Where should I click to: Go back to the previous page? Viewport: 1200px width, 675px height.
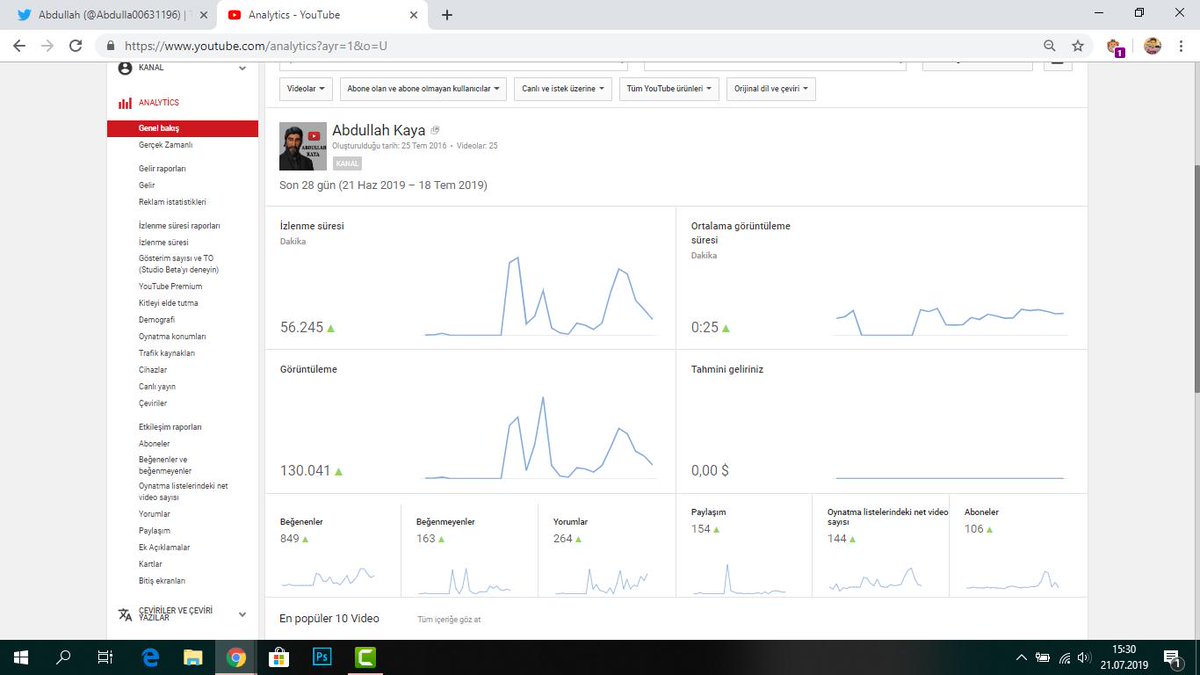pos(19,46)
